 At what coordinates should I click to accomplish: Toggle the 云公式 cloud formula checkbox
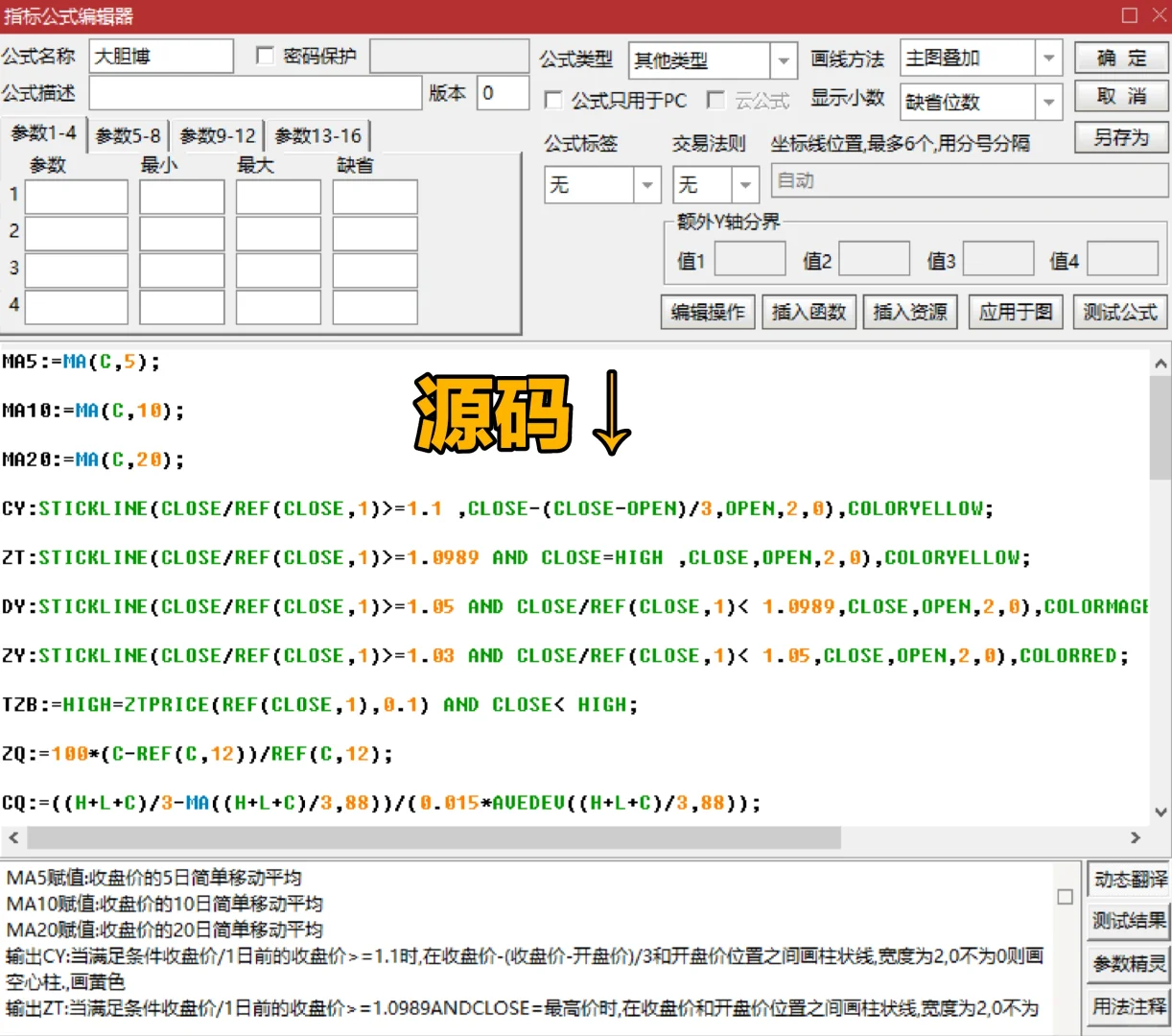[715, 100]
